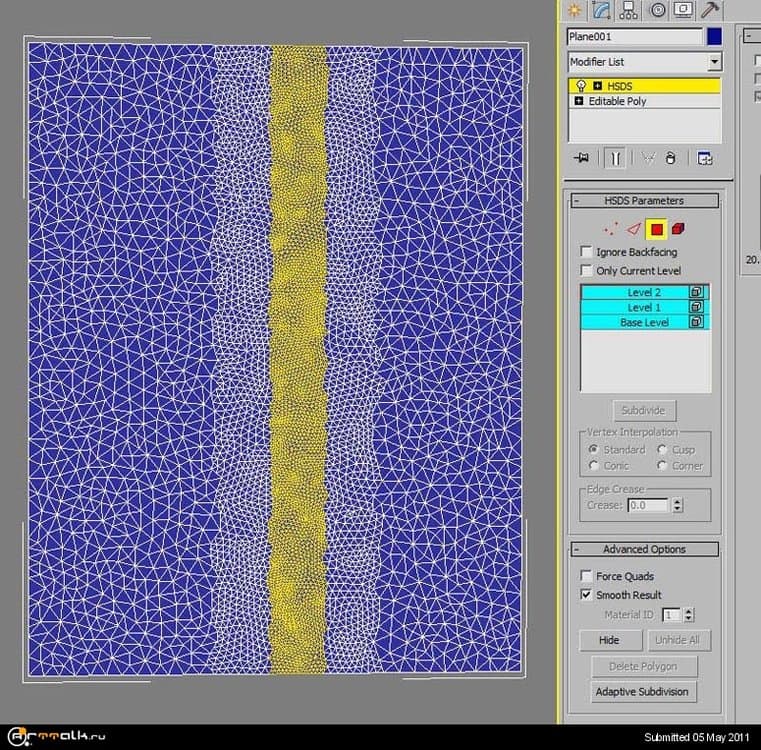Image resolution: width=761 pixels, height=750 pixels.
Task: Click Make Unique icon
Action: (x=648, y=158)
